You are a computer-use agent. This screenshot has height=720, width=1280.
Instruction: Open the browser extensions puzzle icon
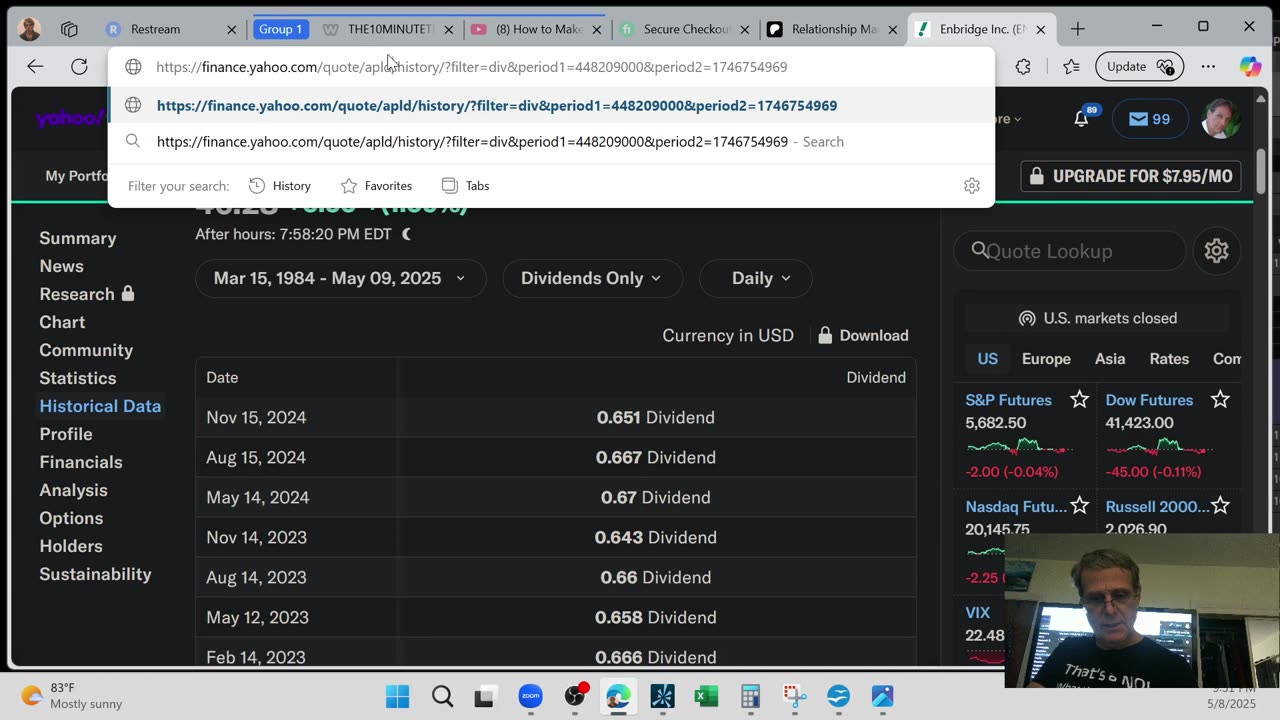1023,67
